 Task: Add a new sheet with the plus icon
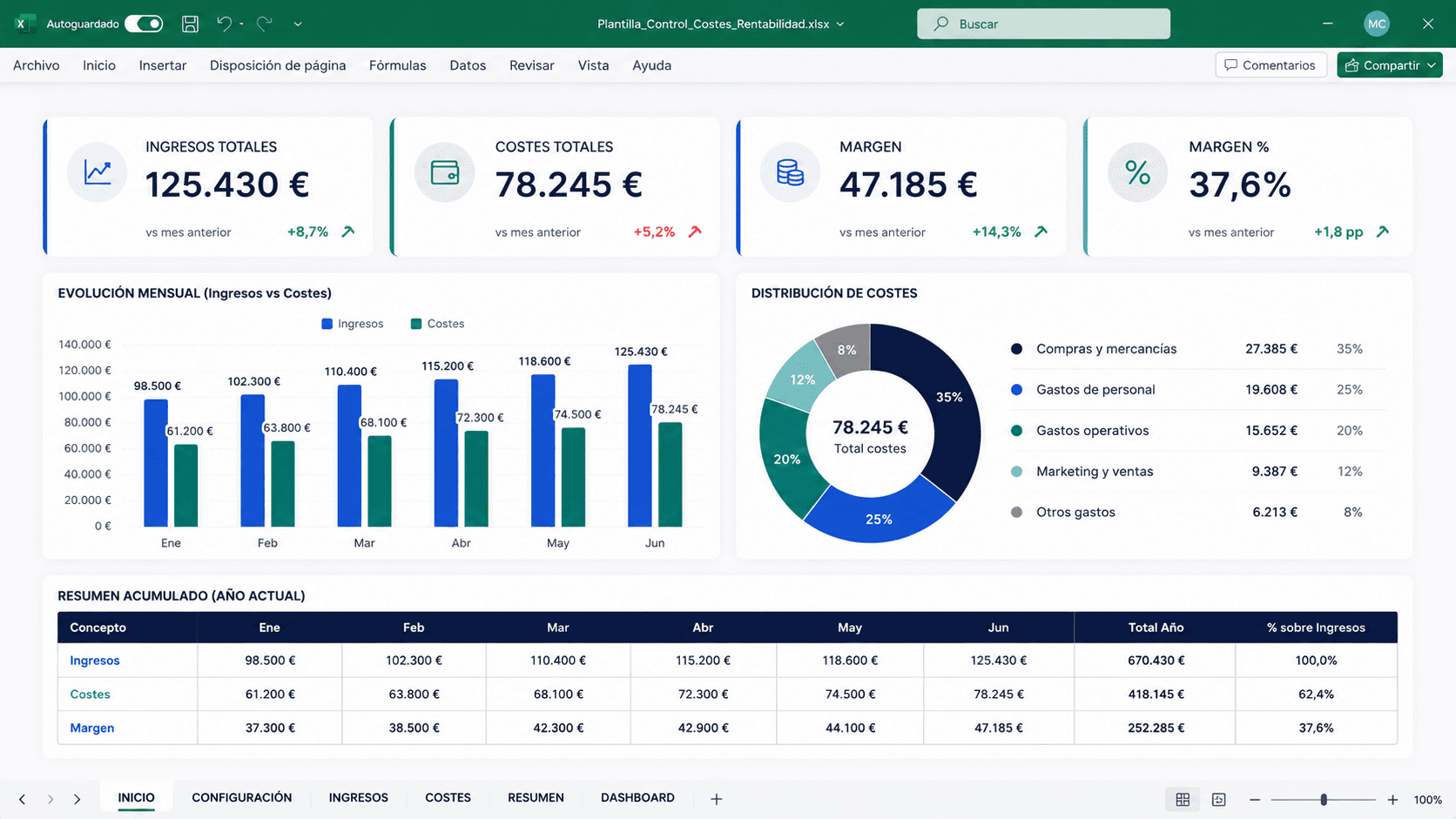pos(717,799)
